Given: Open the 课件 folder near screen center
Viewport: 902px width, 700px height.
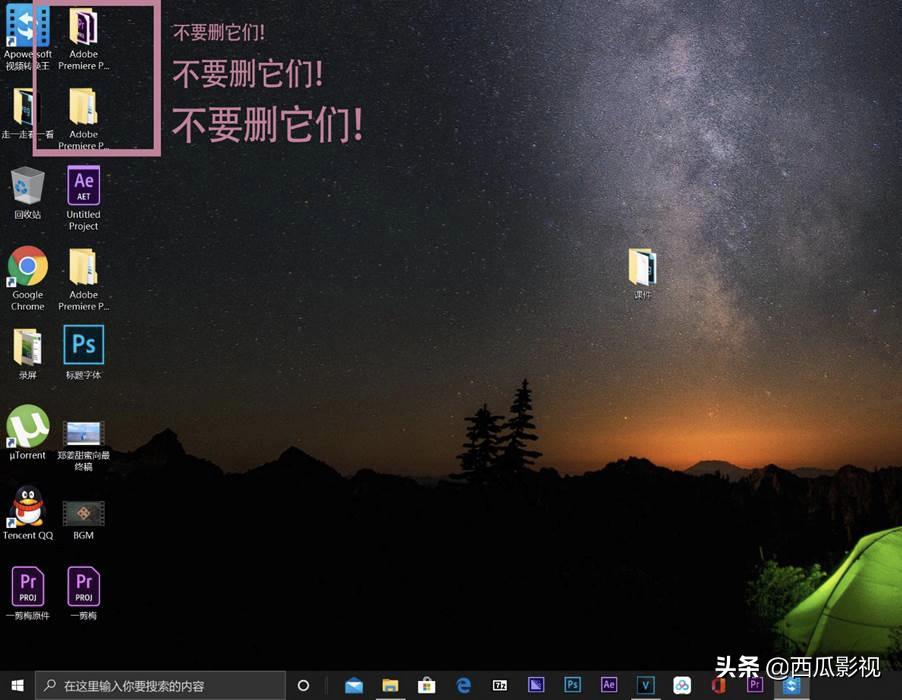Looking at the screenshot, I should click(x=641, y=265).
